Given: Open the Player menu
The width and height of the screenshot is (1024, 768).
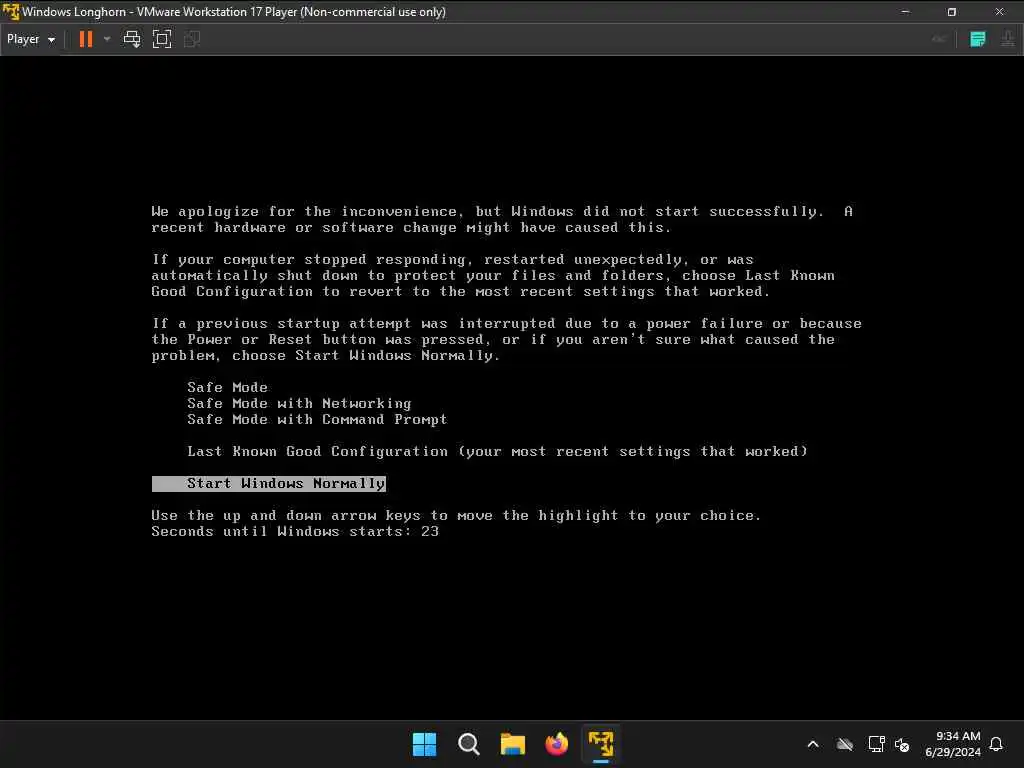Looking at the screenshot, I should 30,39.
